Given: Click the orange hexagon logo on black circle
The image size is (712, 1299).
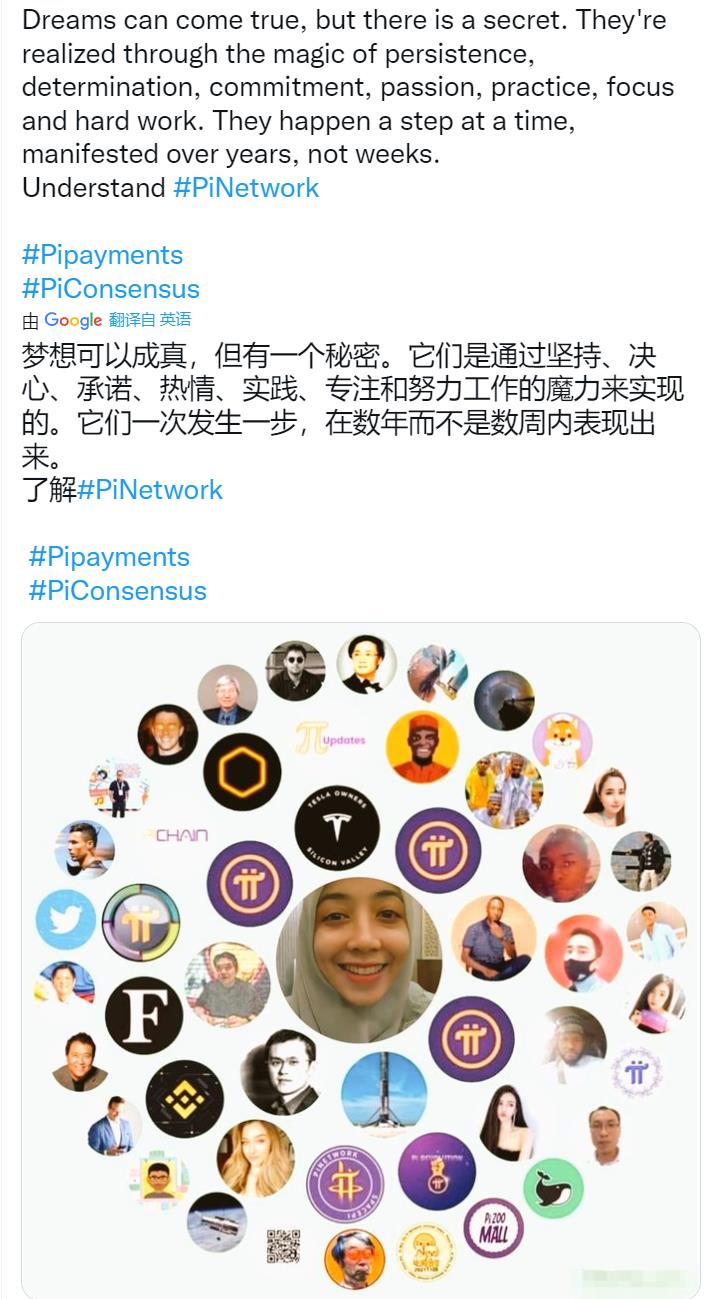Looking at the screenshot, I should (x=242, y=772).
